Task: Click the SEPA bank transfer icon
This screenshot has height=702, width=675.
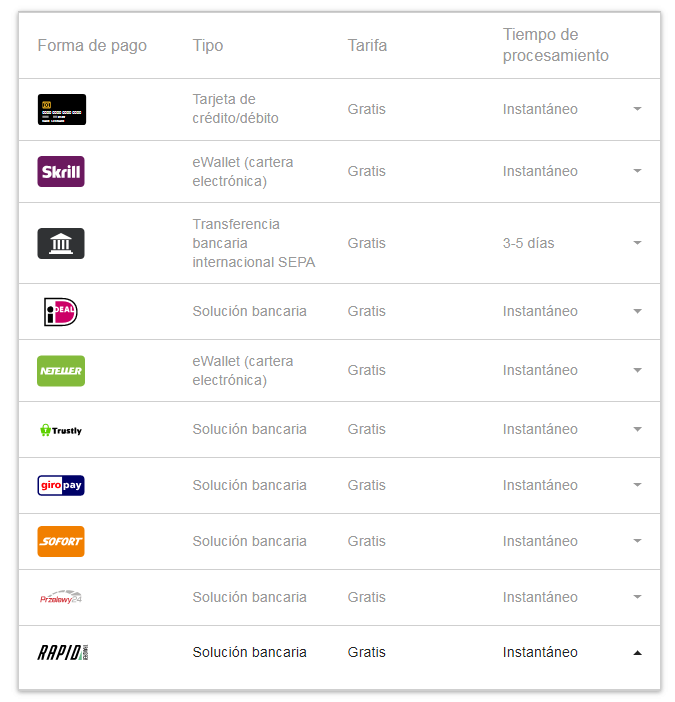Action: coord(61,243)
